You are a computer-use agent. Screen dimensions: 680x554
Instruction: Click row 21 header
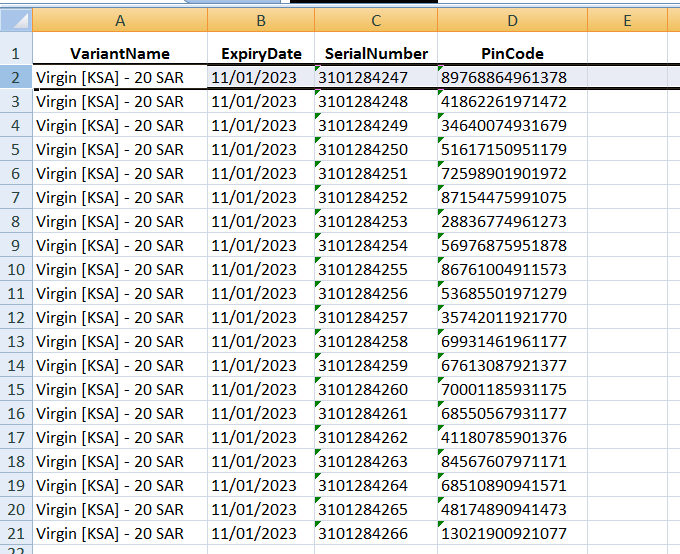(16, 533)
